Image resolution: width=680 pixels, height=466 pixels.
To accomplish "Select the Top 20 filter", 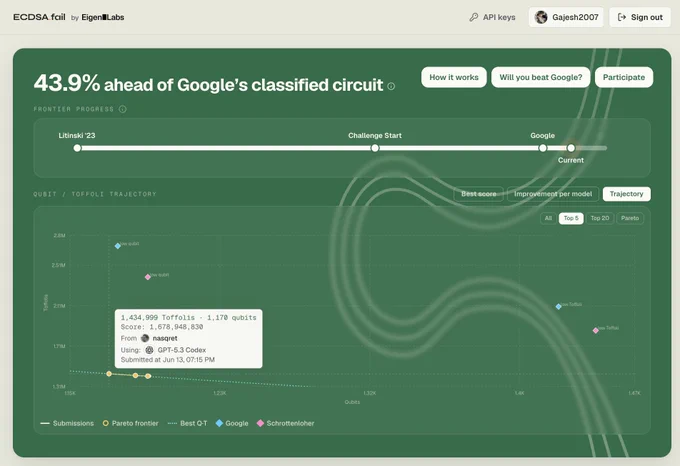I will point(600,218).
